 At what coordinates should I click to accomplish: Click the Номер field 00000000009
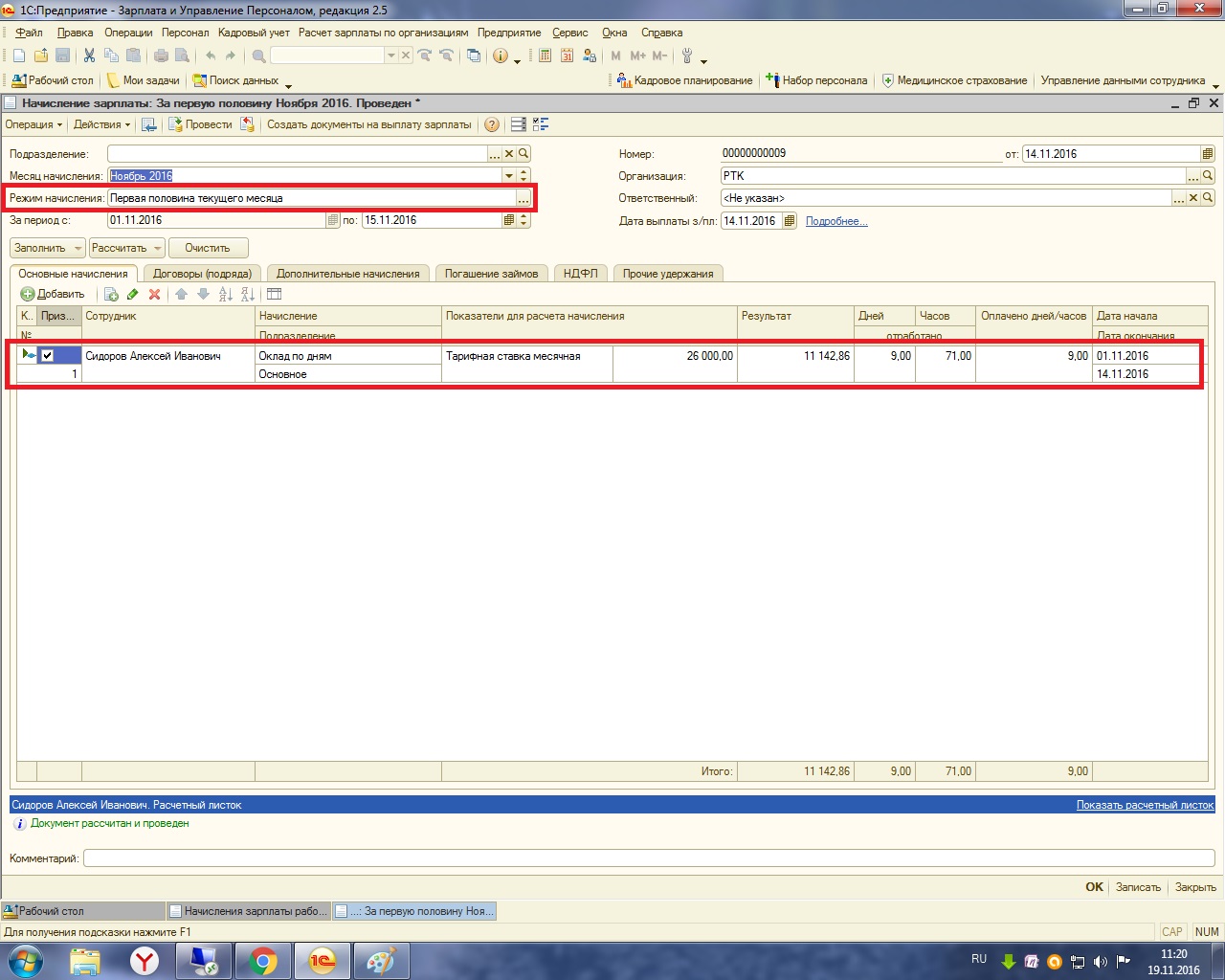tap(860, 153)
